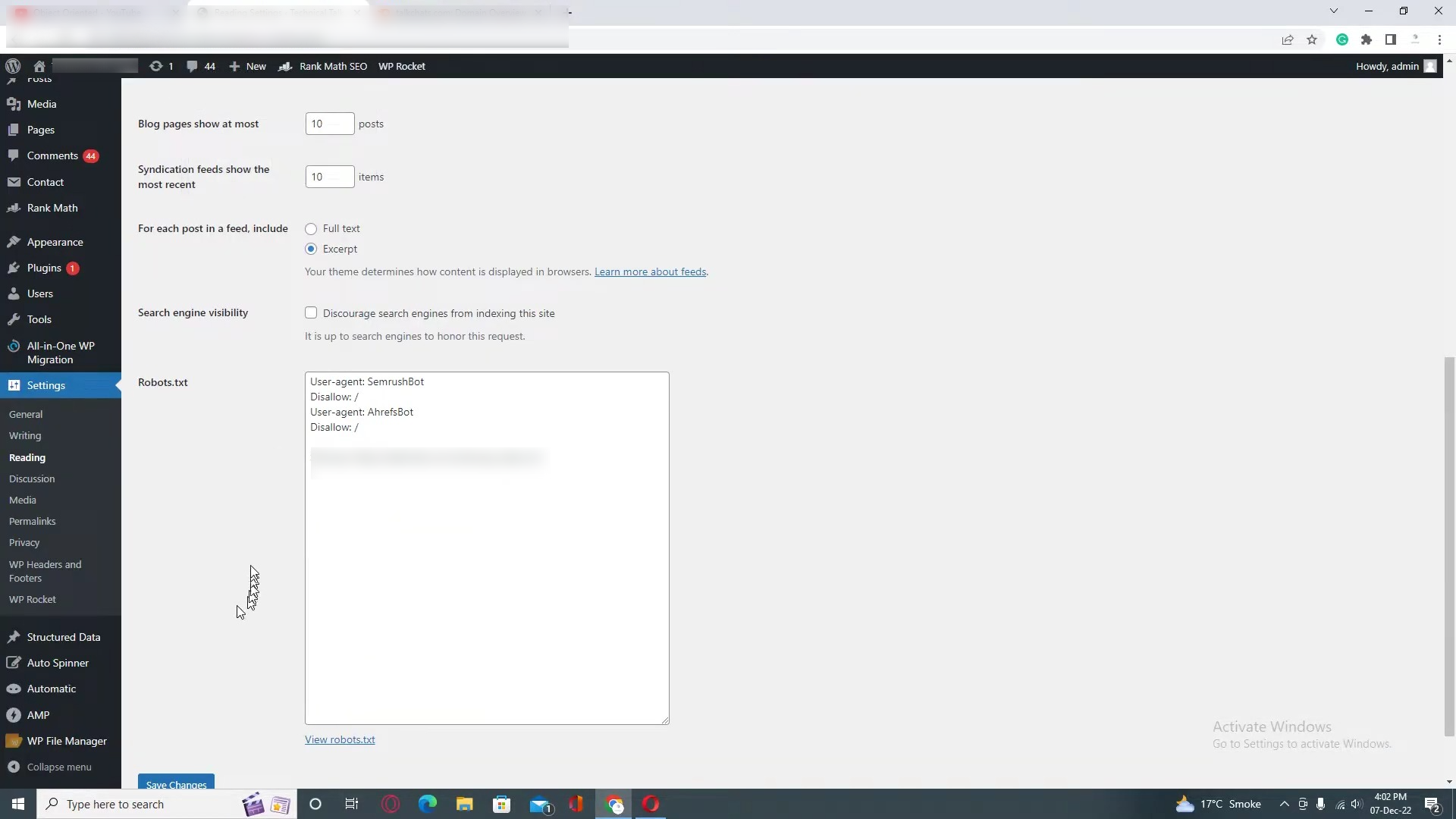Click Chrome extensions puzzle icon

1367,39
